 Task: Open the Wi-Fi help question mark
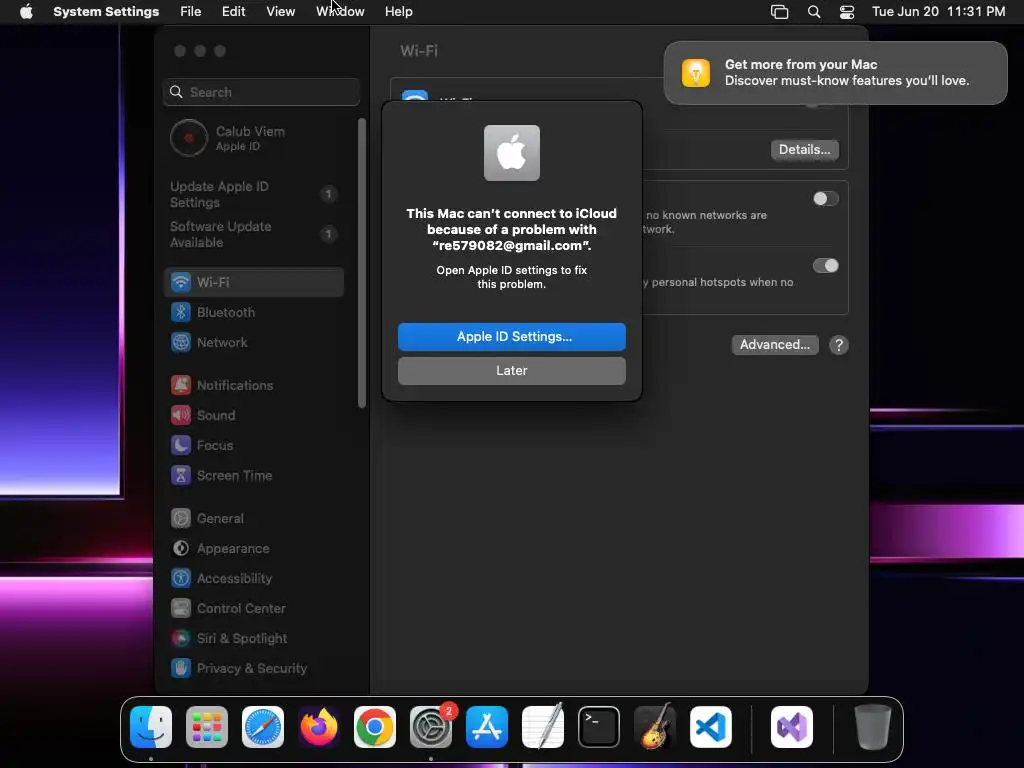(839, 345)
